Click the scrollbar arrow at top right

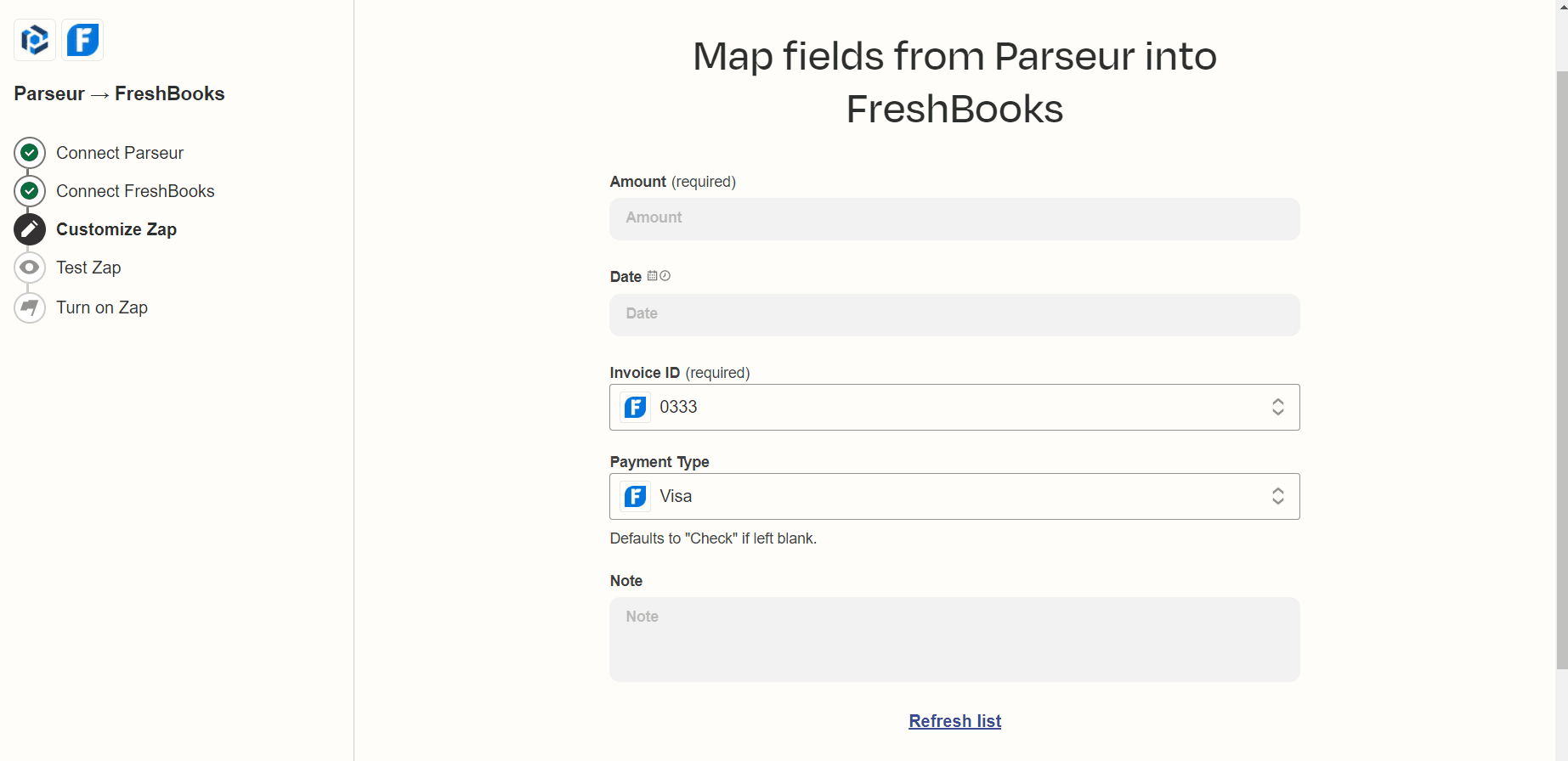click(x=1560, y=7)
